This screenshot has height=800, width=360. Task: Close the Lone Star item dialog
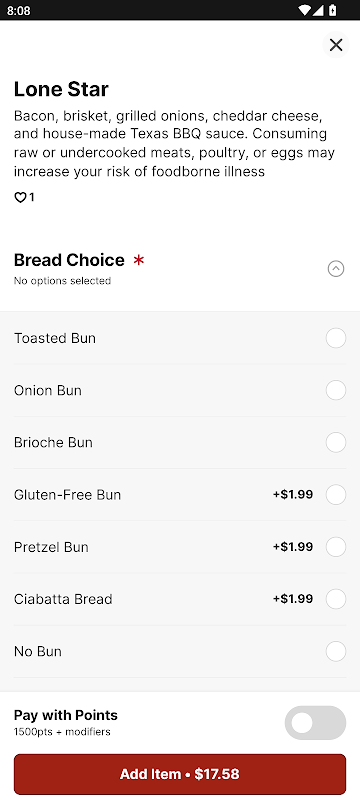pos(336,45)
